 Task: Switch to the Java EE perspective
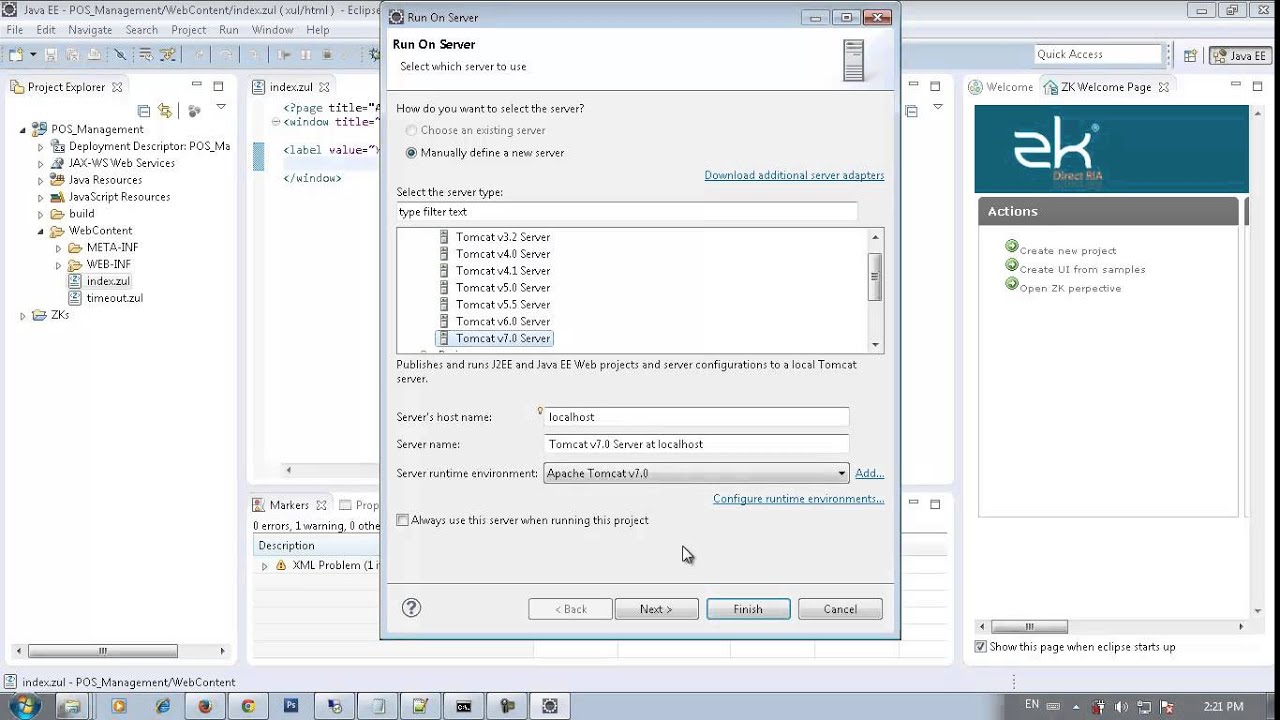[1239, 56]
